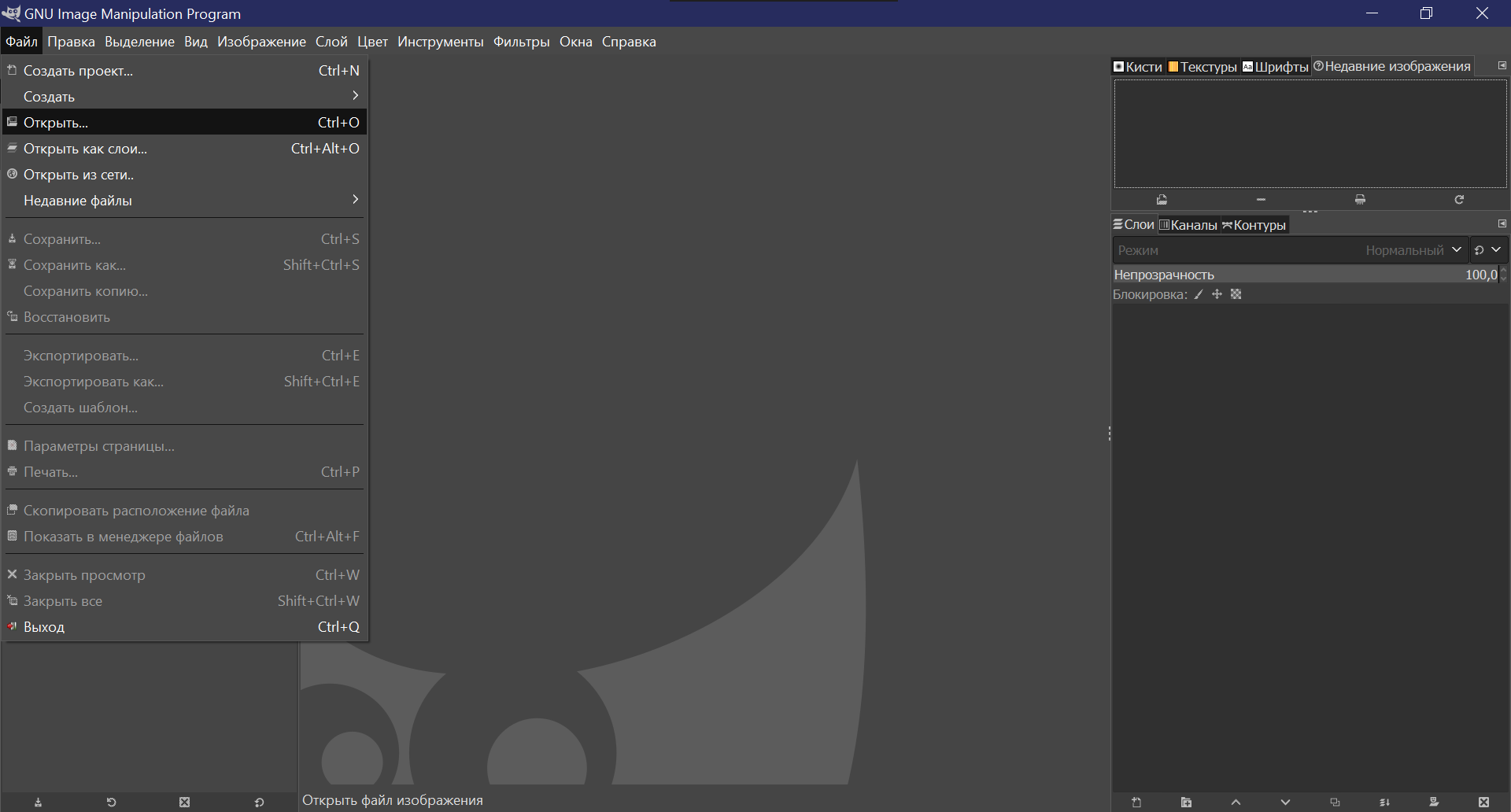The width and height of the screenshot is (1511, 812).
Task: Open the Файл menu
Action: pyautogui.click(x=21, y=42)
